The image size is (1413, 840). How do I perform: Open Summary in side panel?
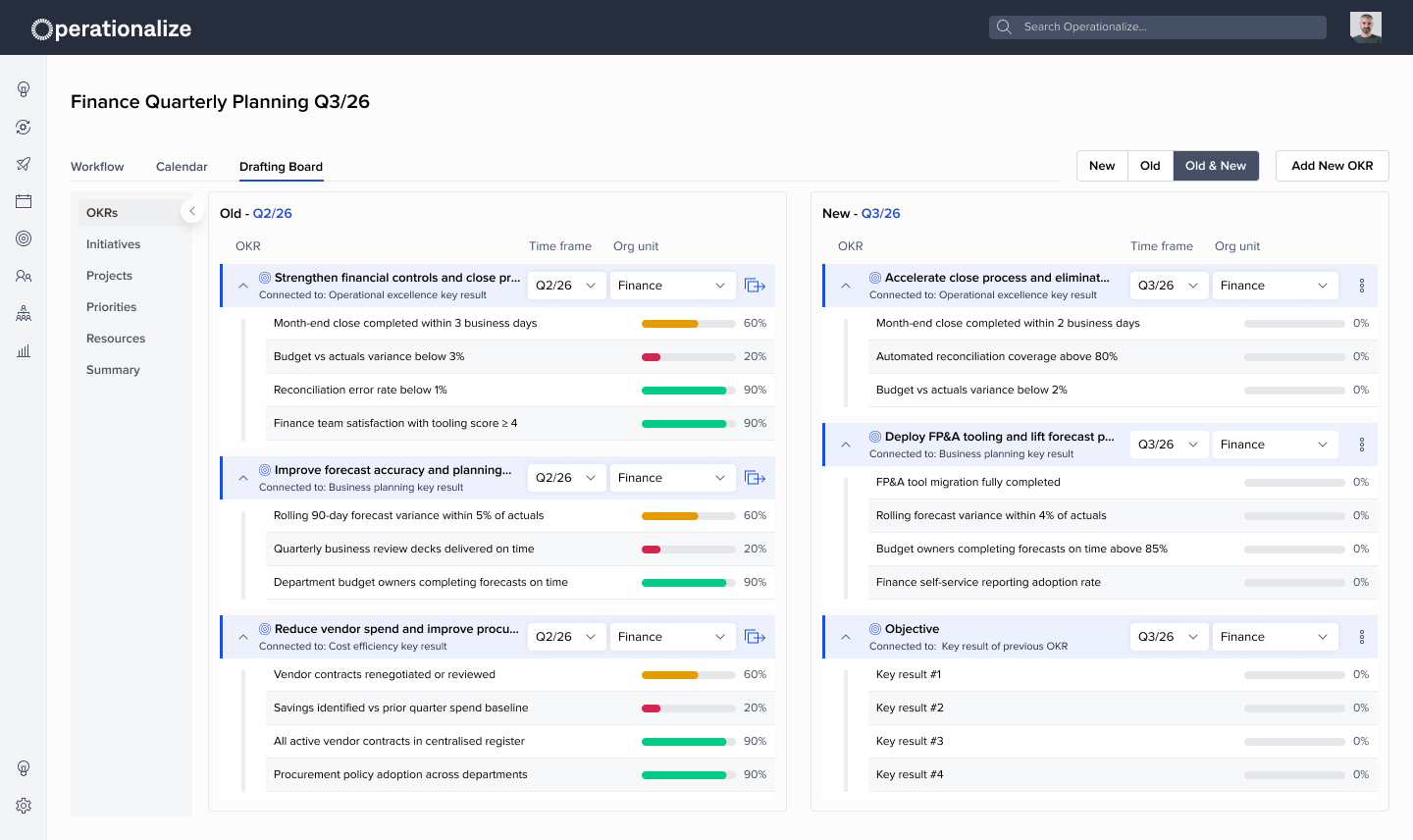pyautogui.click(x=113, y=370)
